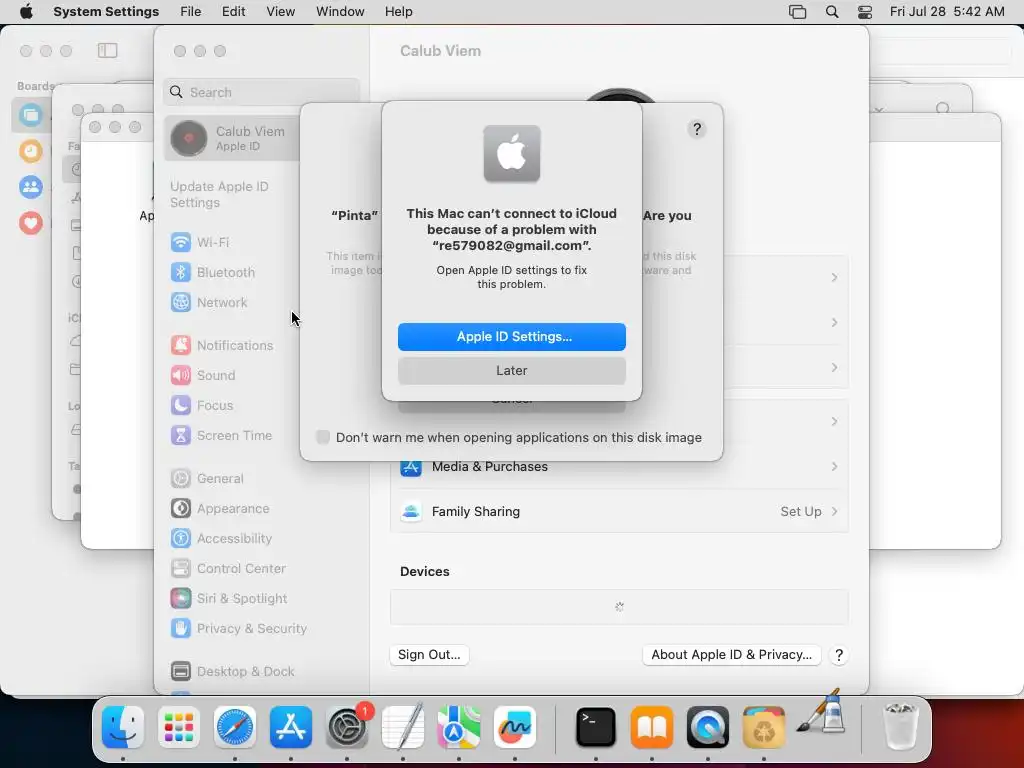The width and height of the screenshot is (1024, 768).
Task: Open TextEdit from the Dock
Action: (x=403, y=727)
